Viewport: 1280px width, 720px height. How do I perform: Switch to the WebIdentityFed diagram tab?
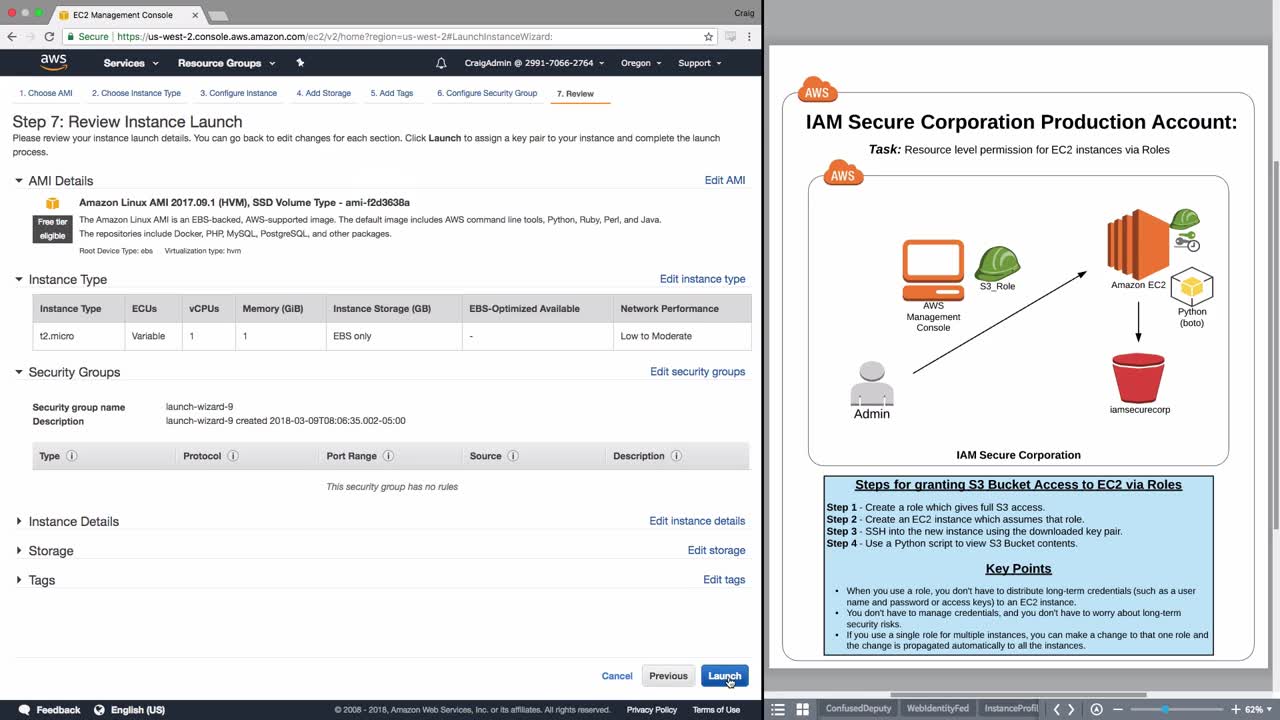937,709
